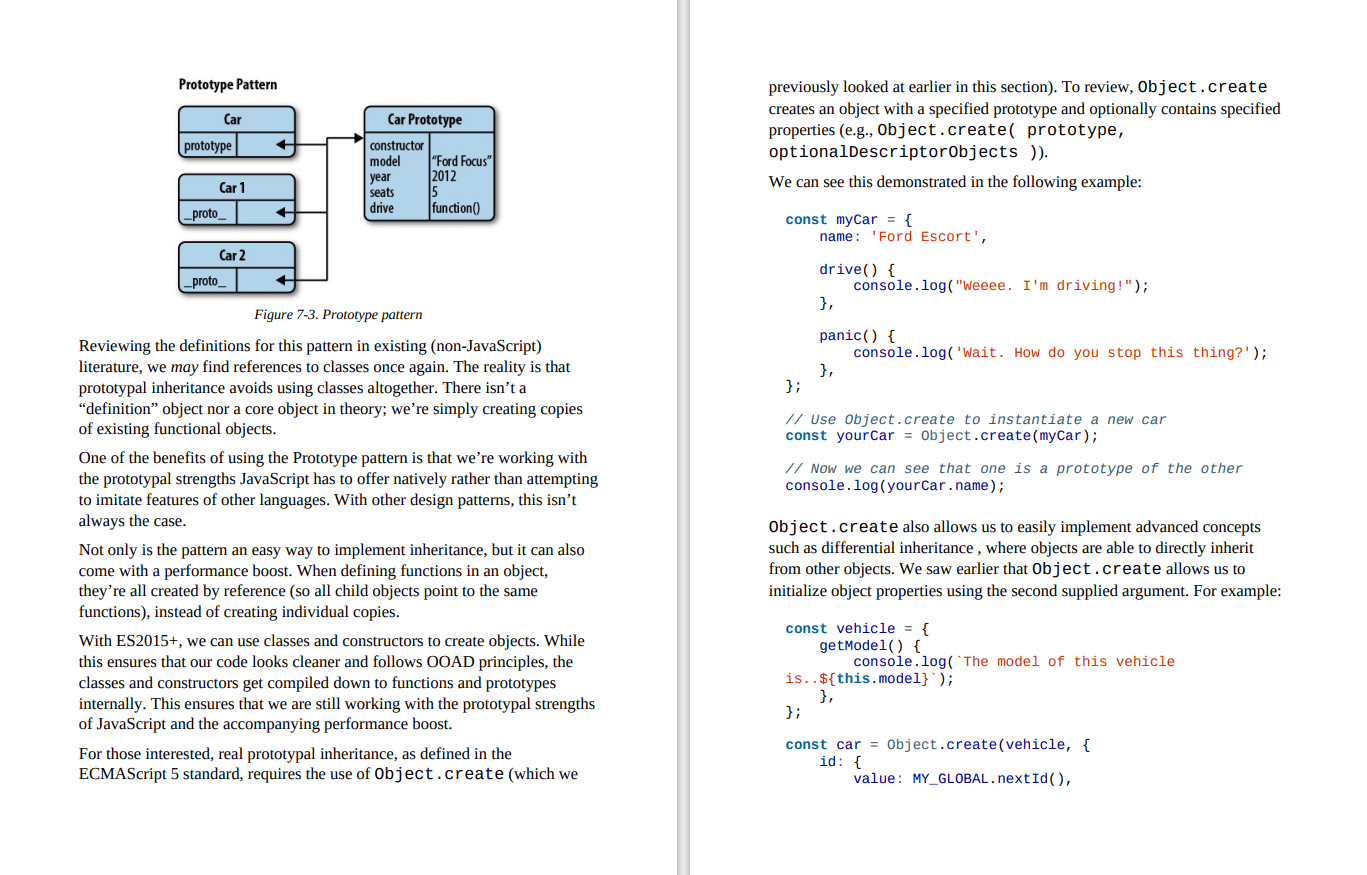Click the "drive() {" code line

click(857, 269)
